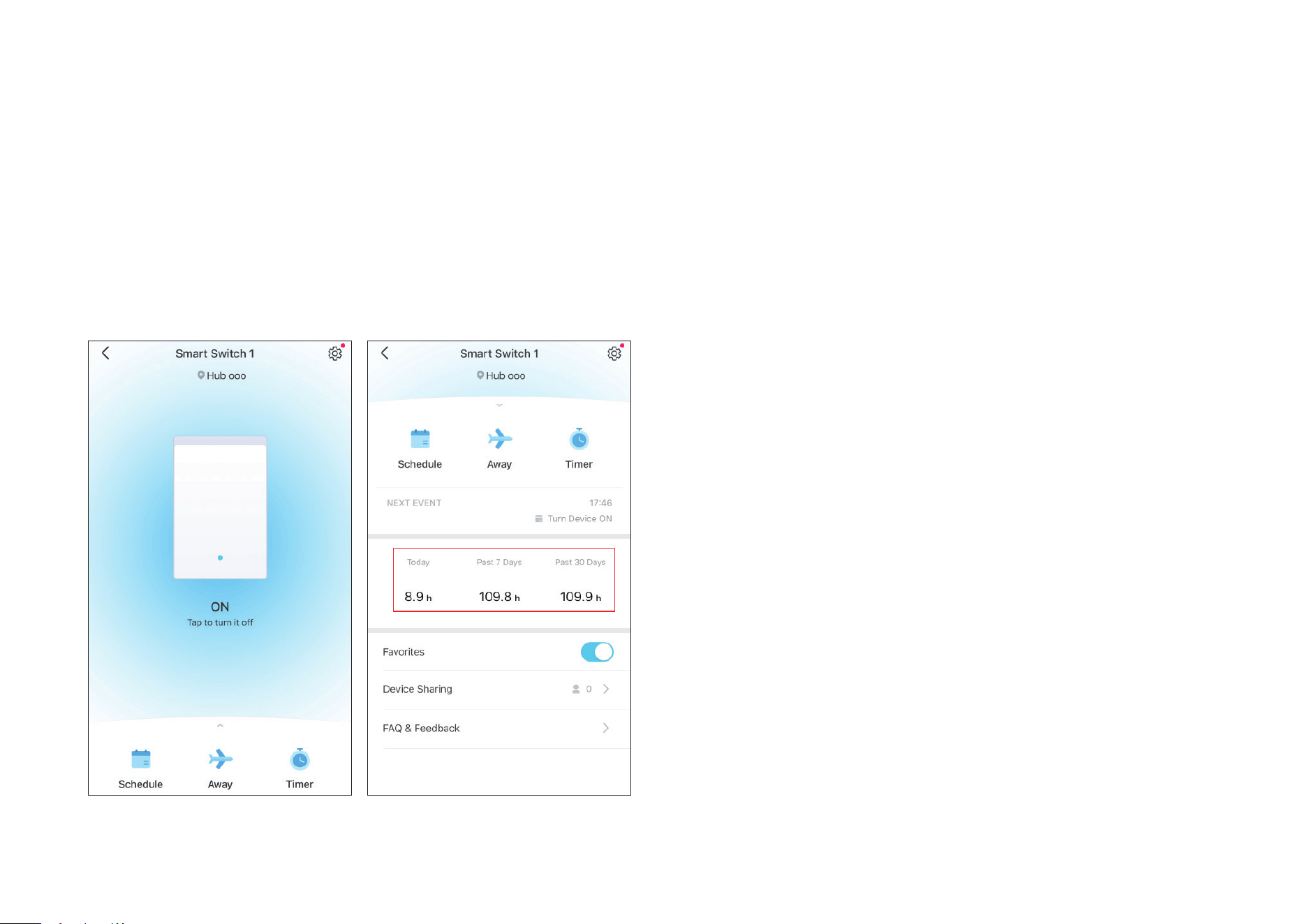Expand panel with up chevron above Schedule
Screen dimensions: 1307x924
click(x=220, y=726)
